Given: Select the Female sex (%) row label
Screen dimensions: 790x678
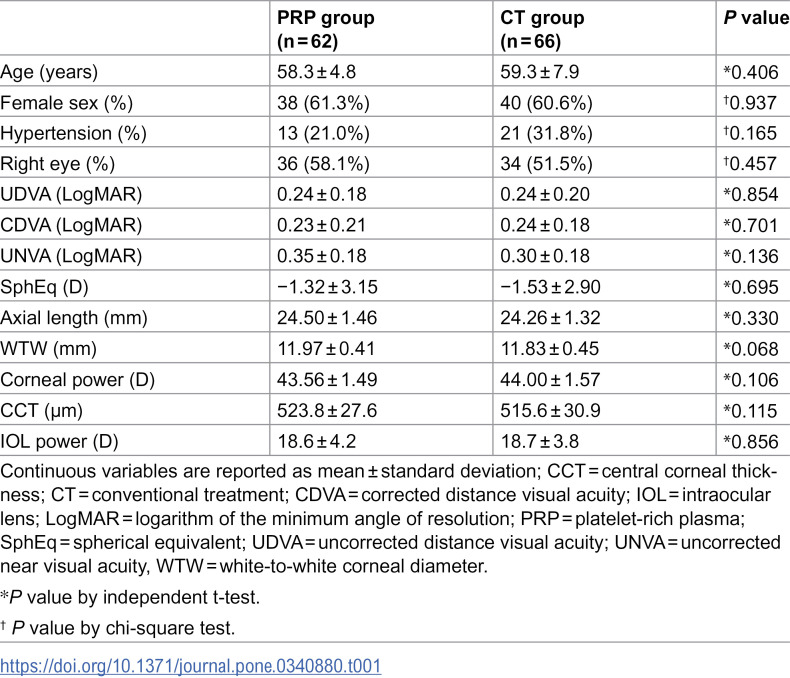Looking at the screenshot, I should click(x=67, y=103).
